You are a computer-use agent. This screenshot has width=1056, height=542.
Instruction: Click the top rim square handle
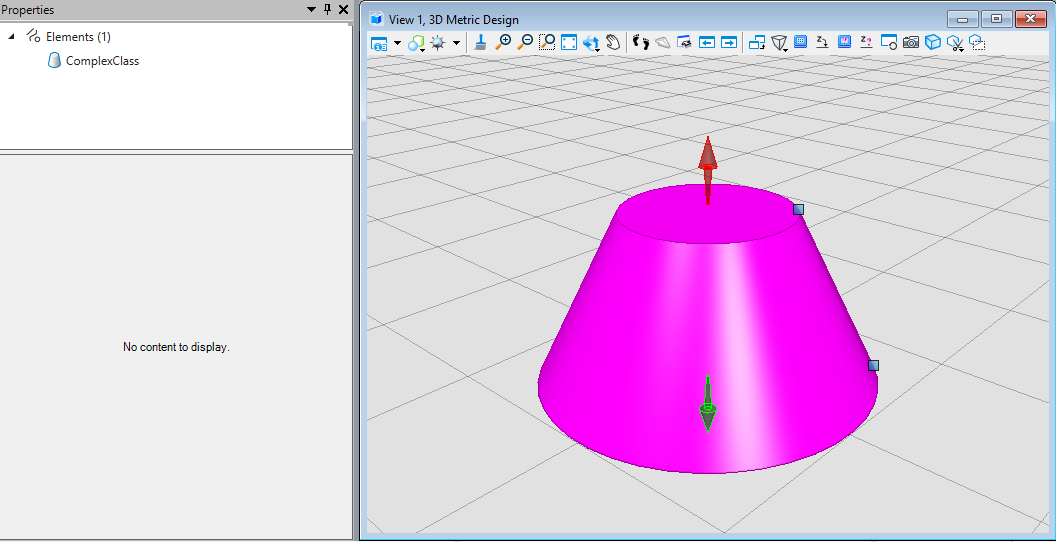798,209
